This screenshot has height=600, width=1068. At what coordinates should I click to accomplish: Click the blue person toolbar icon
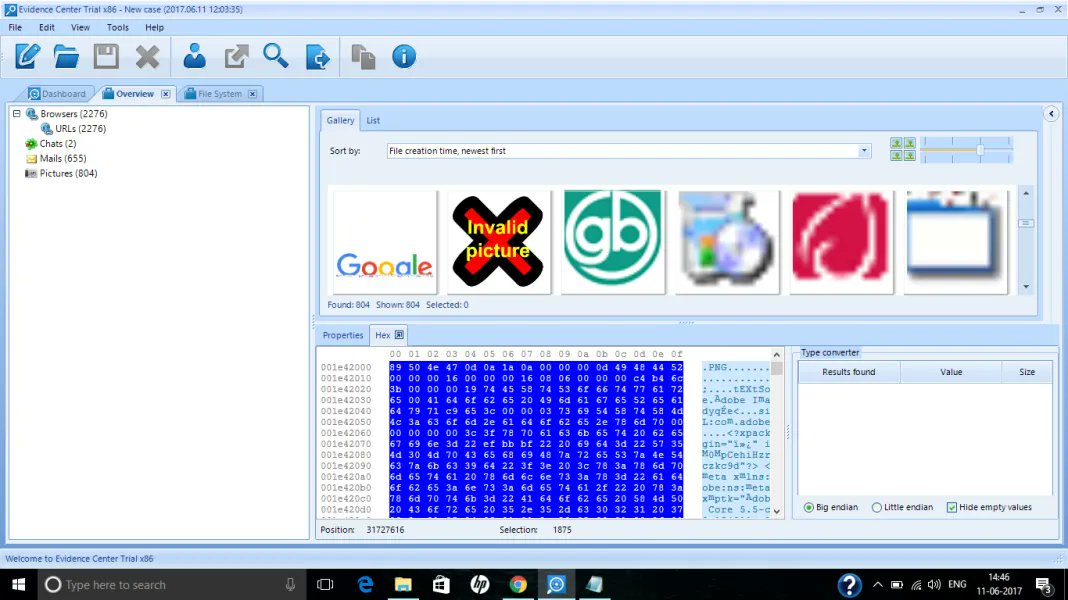click(x=195, y=56)
